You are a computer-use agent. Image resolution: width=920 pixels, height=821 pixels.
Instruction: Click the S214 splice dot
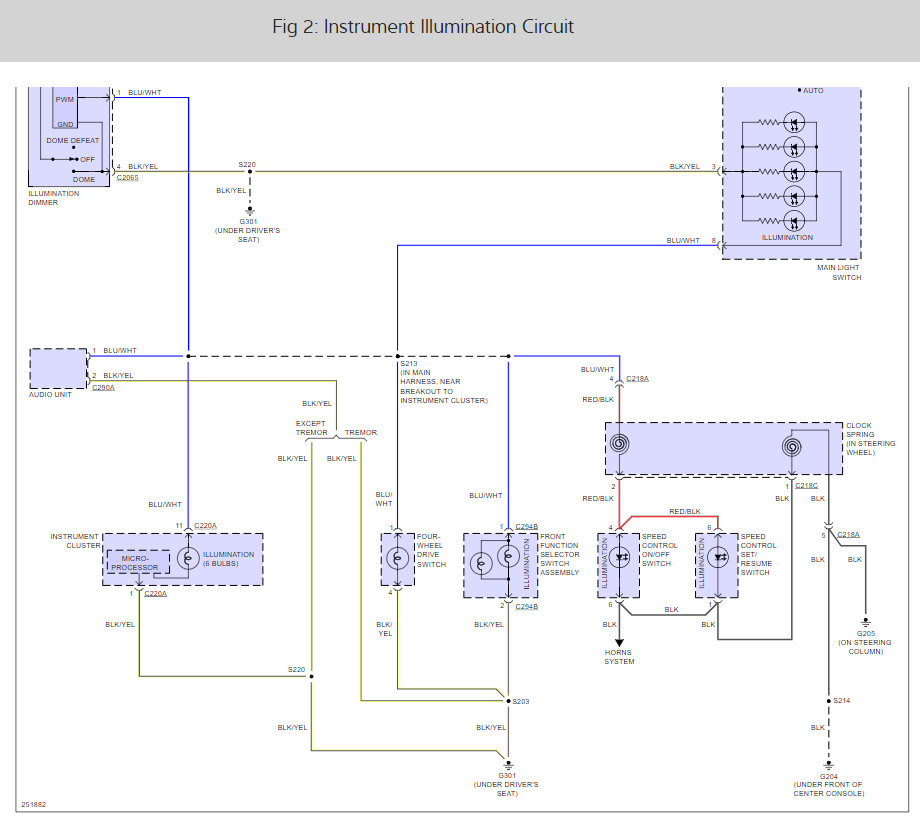(x=828, y=701)
